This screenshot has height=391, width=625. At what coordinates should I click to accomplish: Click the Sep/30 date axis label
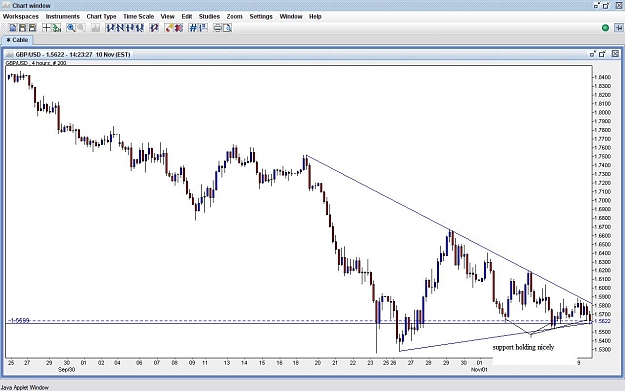[x=66, y=369]
